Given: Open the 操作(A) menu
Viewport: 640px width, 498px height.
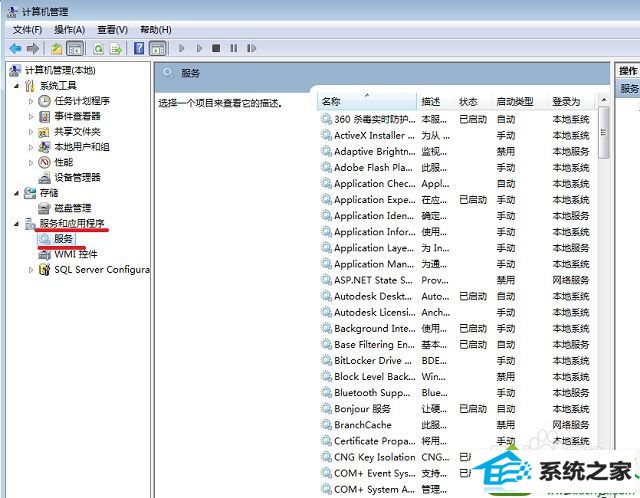Looking at the screenshot, I should (x=69, y=30).
